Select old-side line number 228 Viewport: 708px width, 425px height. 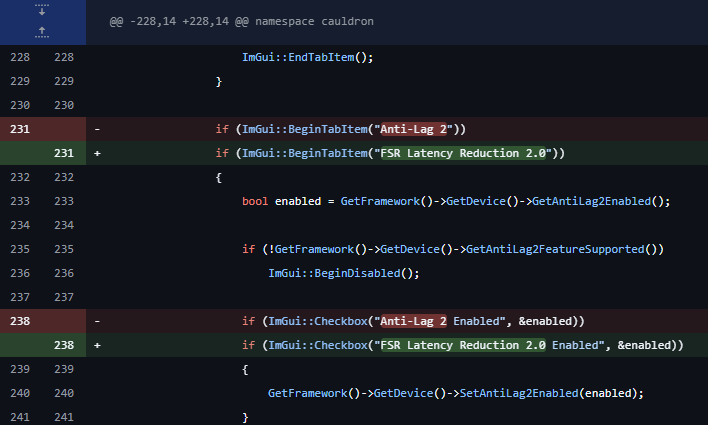[20, 57]
